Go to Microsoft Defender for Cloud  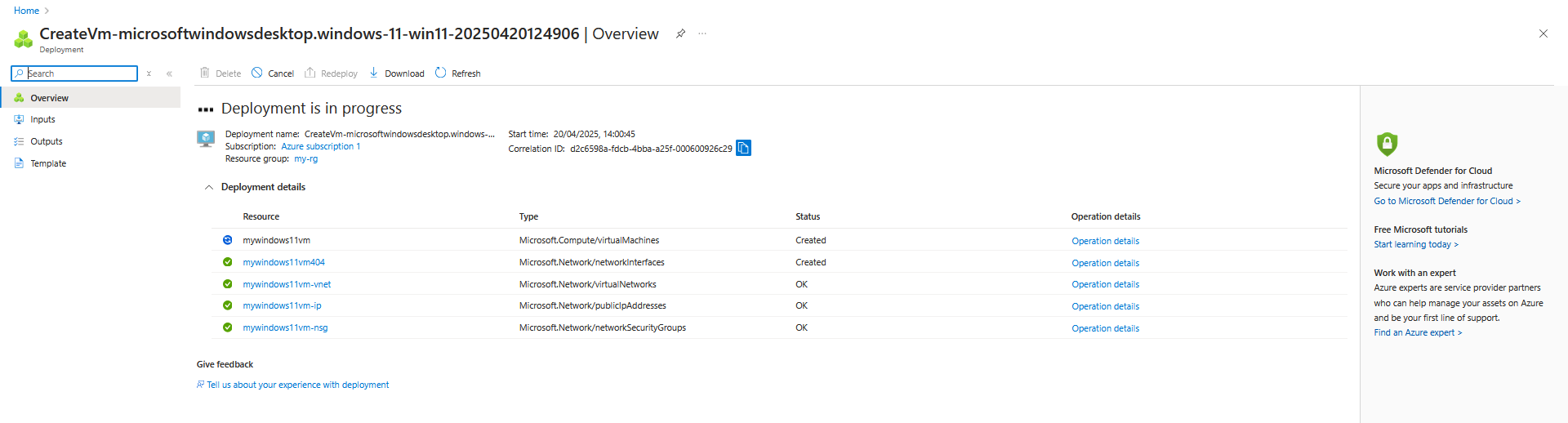point(1446,201)
